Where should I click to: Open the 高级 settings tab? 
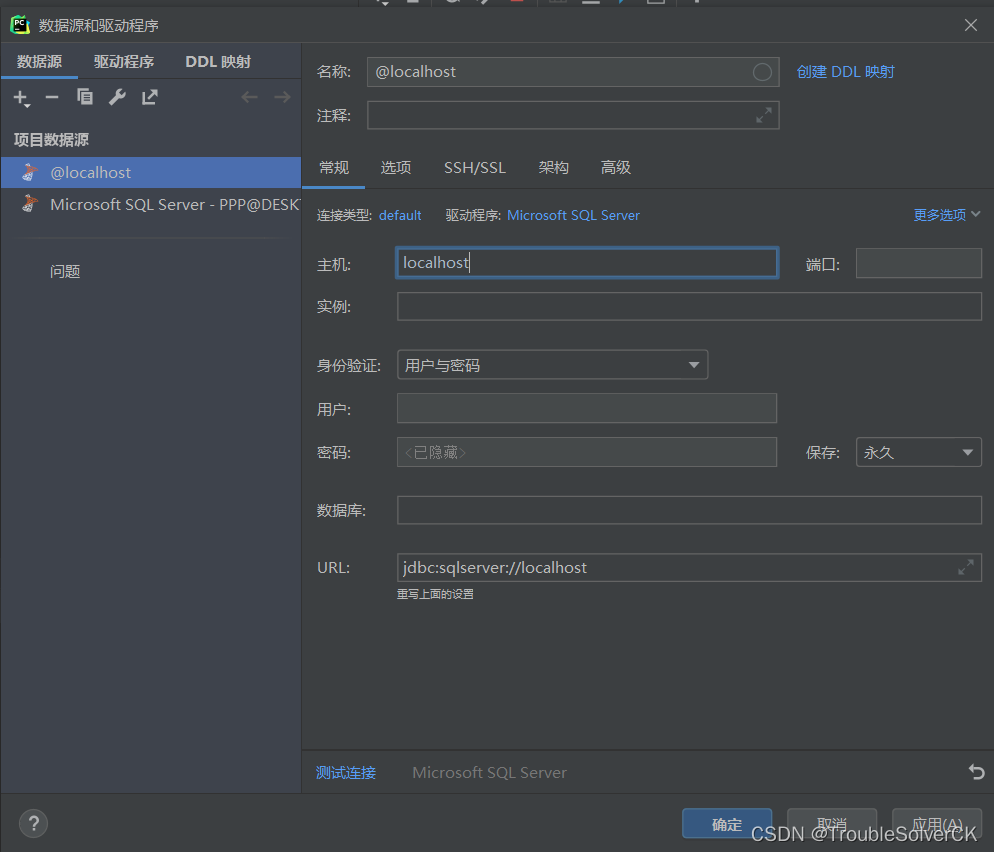tap(616, 167)
